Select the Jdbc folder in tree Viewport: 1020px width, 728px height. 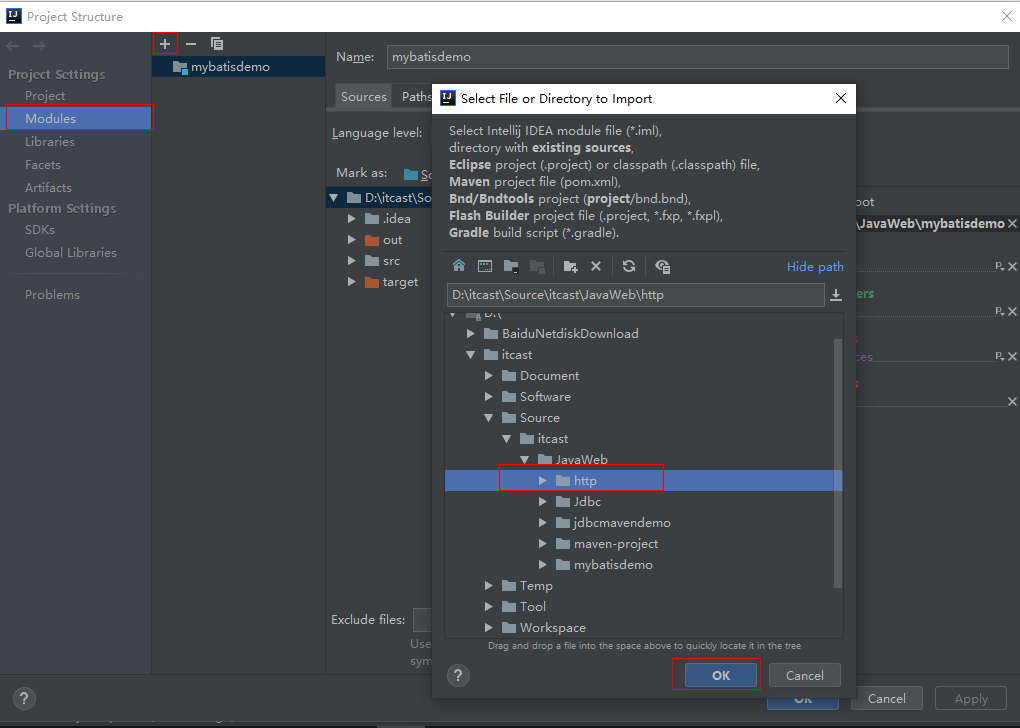click(587, 502)
